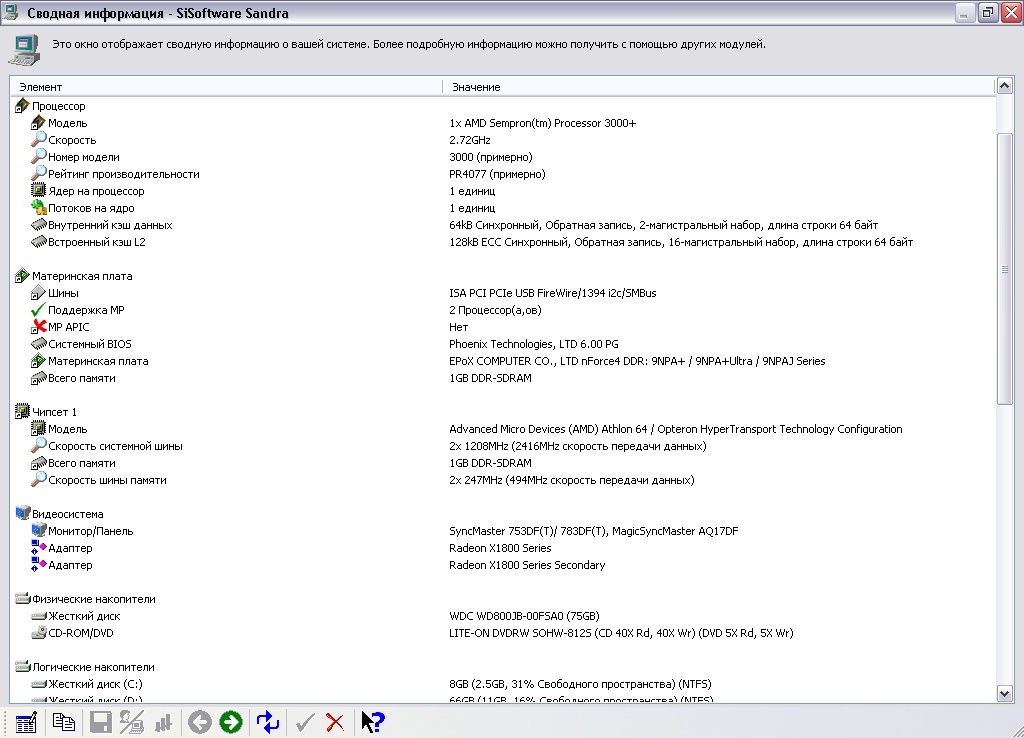Image resolution: width=1024 pixels, height=738 pixels.
Task: Click value starting 'SyncMaster 753DF(T)'
Action: click(x=594, y=531)
